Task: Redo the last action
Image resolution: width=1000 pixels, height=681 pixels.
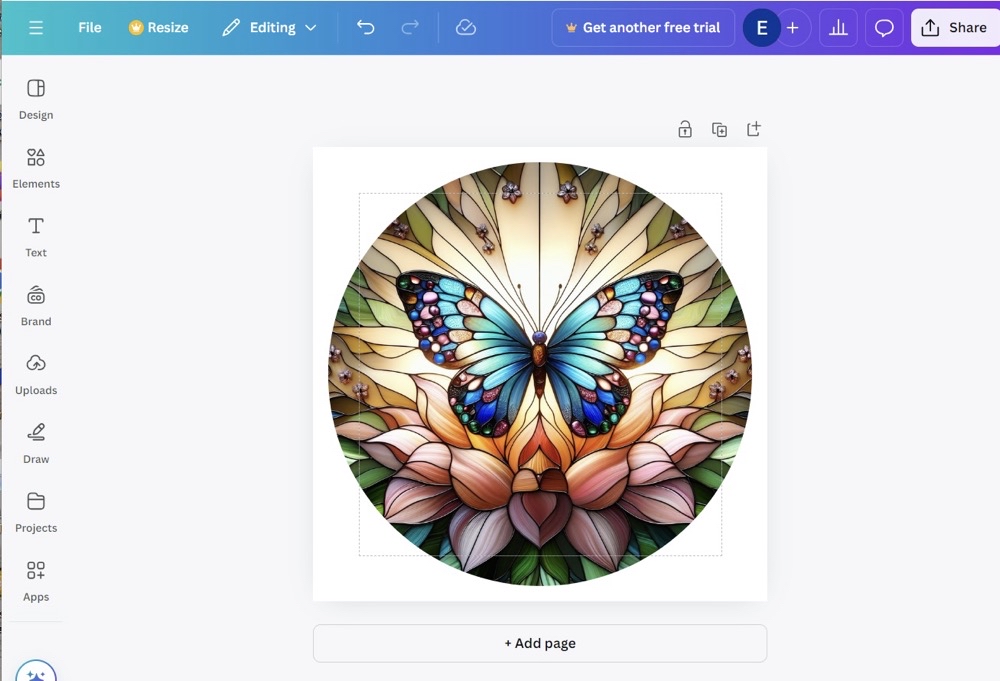Action: pyautogui.click(x=410, y=27)
